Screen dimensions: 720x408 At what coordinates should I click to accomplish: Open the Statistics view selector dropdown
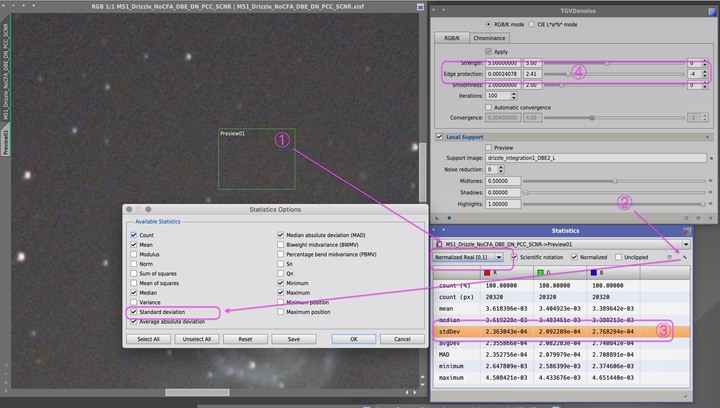[686, 245]
